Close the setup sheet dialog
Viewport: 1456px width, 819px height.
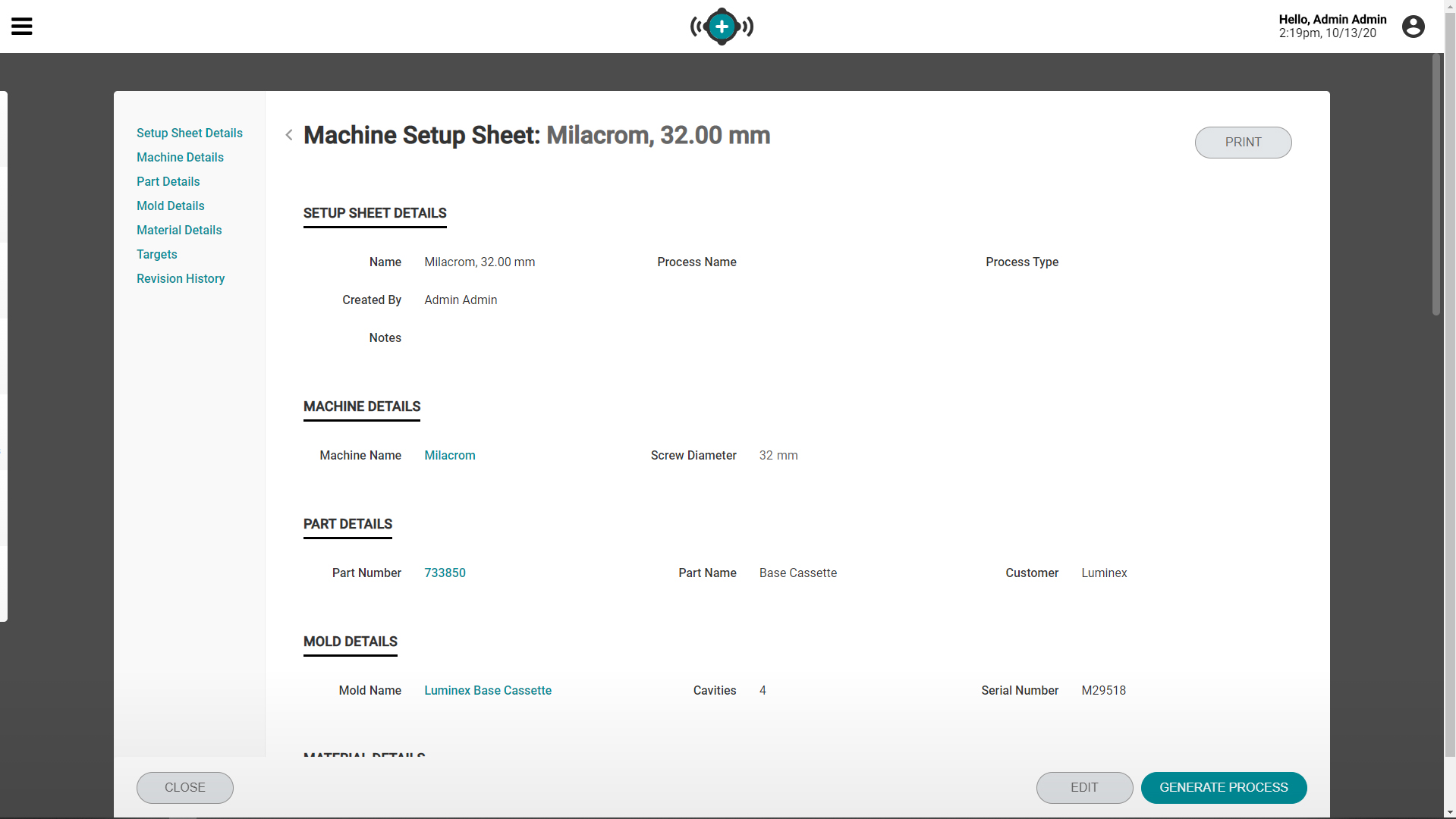[x=185, y=788]
